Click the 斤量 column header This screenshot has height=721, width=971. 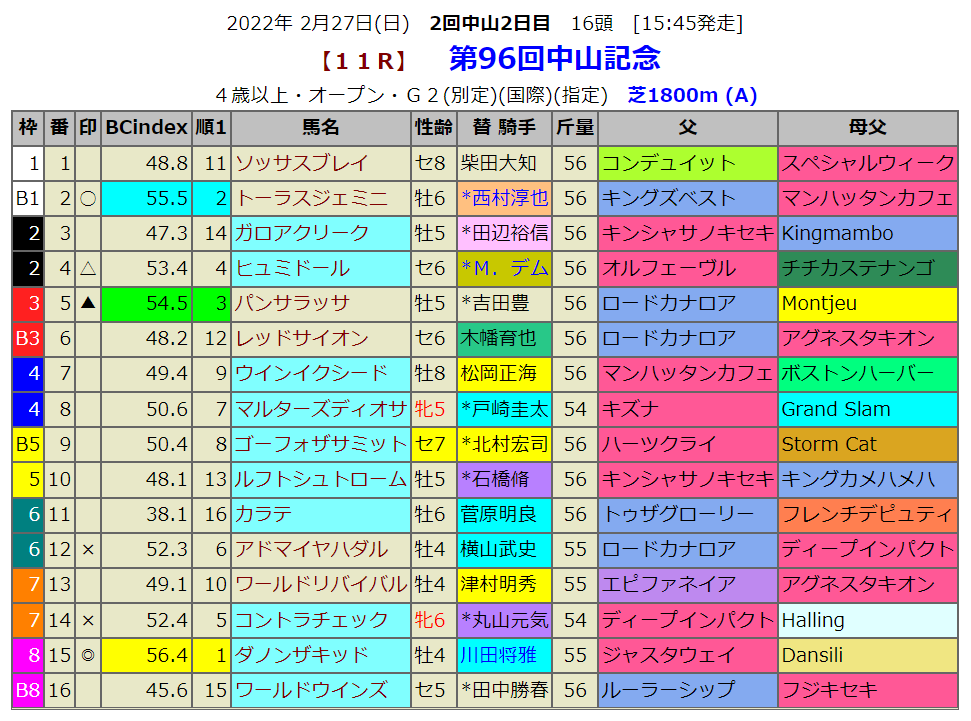tap(575, 128)
